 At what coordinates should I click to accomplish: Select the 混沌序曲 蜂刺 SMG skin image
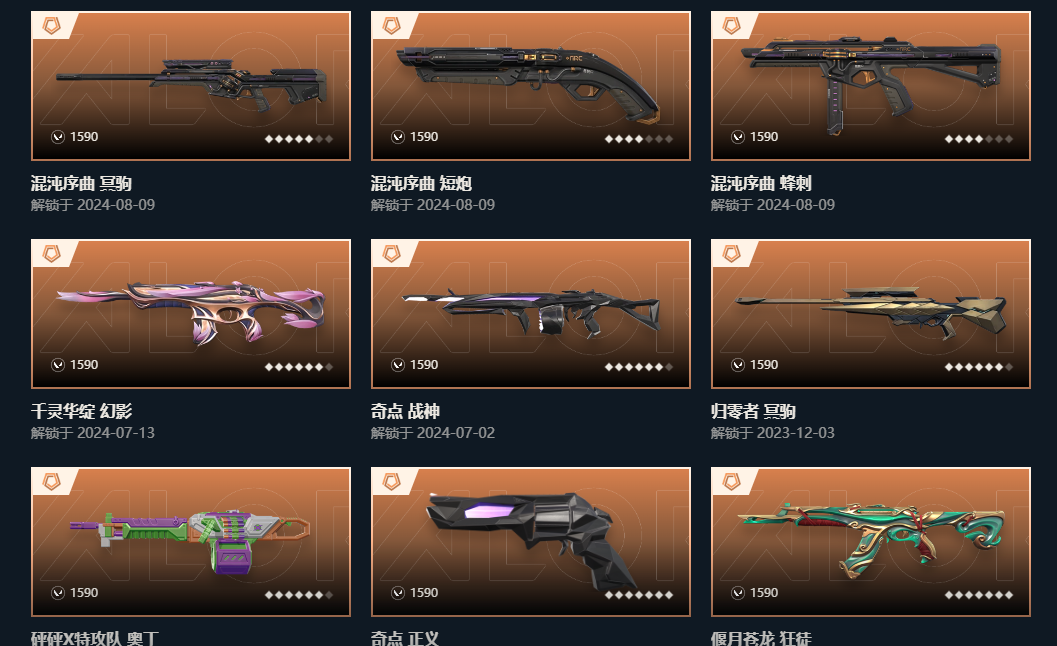coord(870,86)
